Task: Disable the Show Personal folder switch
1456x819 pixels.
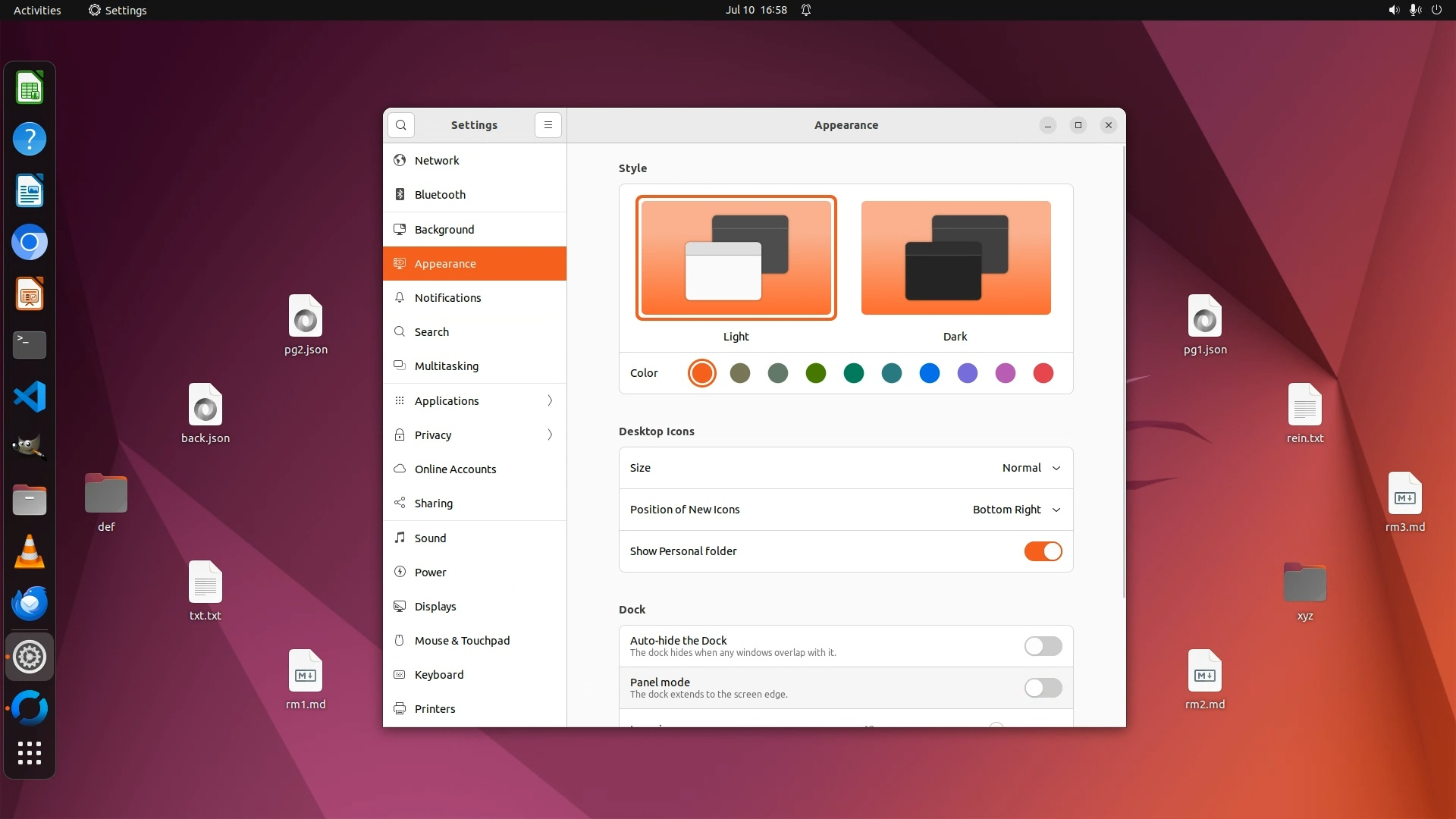Action: [x=1043, y=551]
